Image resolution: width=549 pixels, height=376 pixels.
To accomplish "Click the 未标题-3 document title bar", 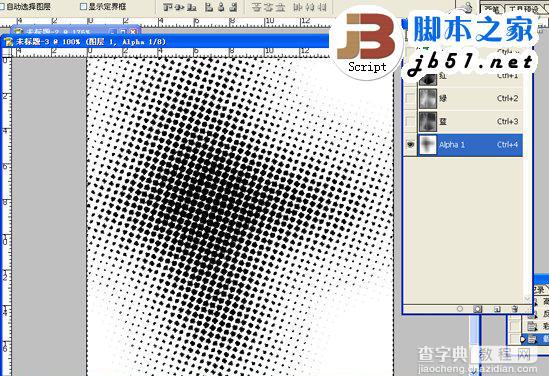I will [165, 42].
